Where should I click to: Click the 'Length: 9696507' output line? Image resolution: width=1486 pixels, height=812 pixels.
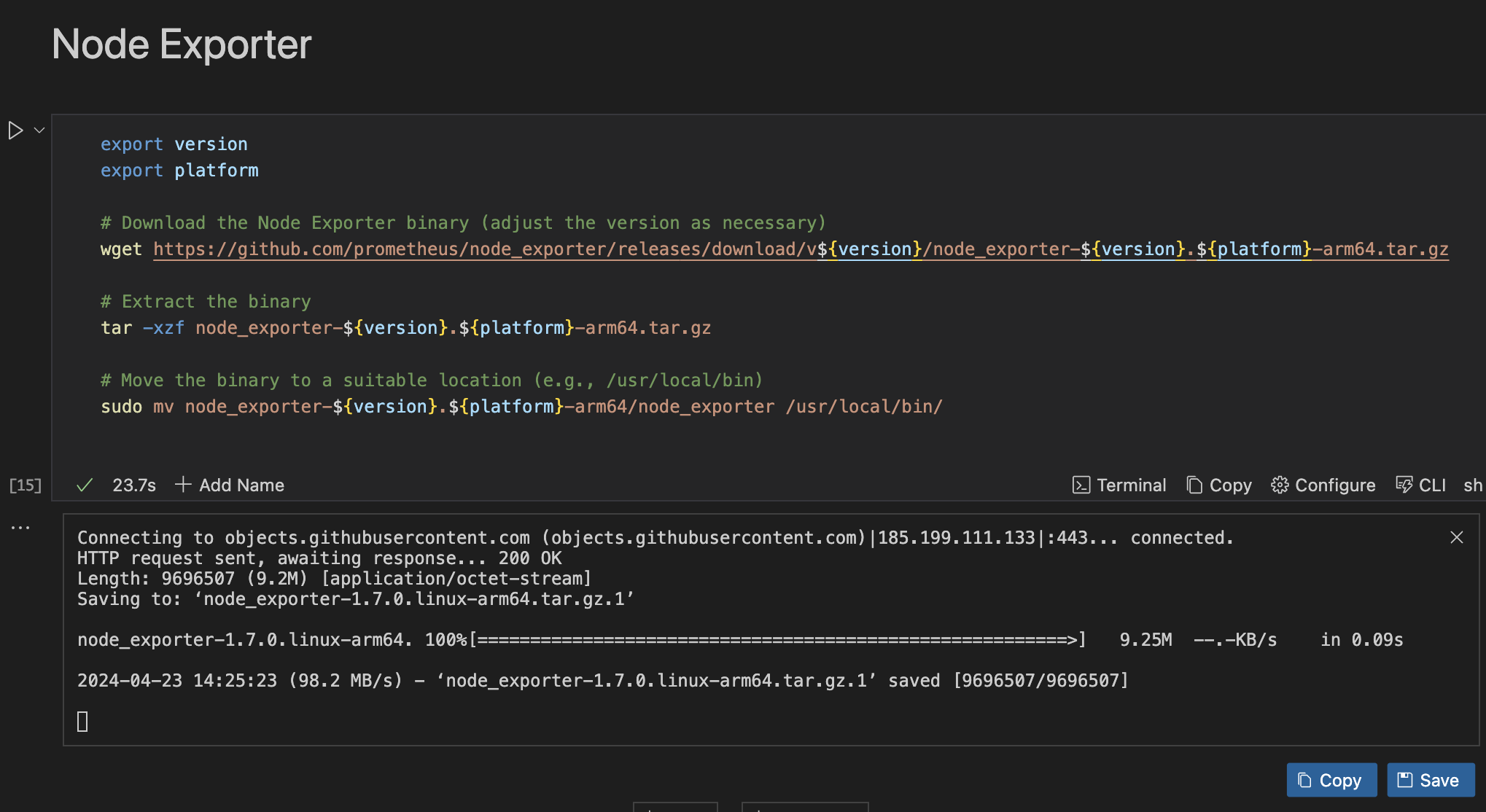[x=334, y=579]
